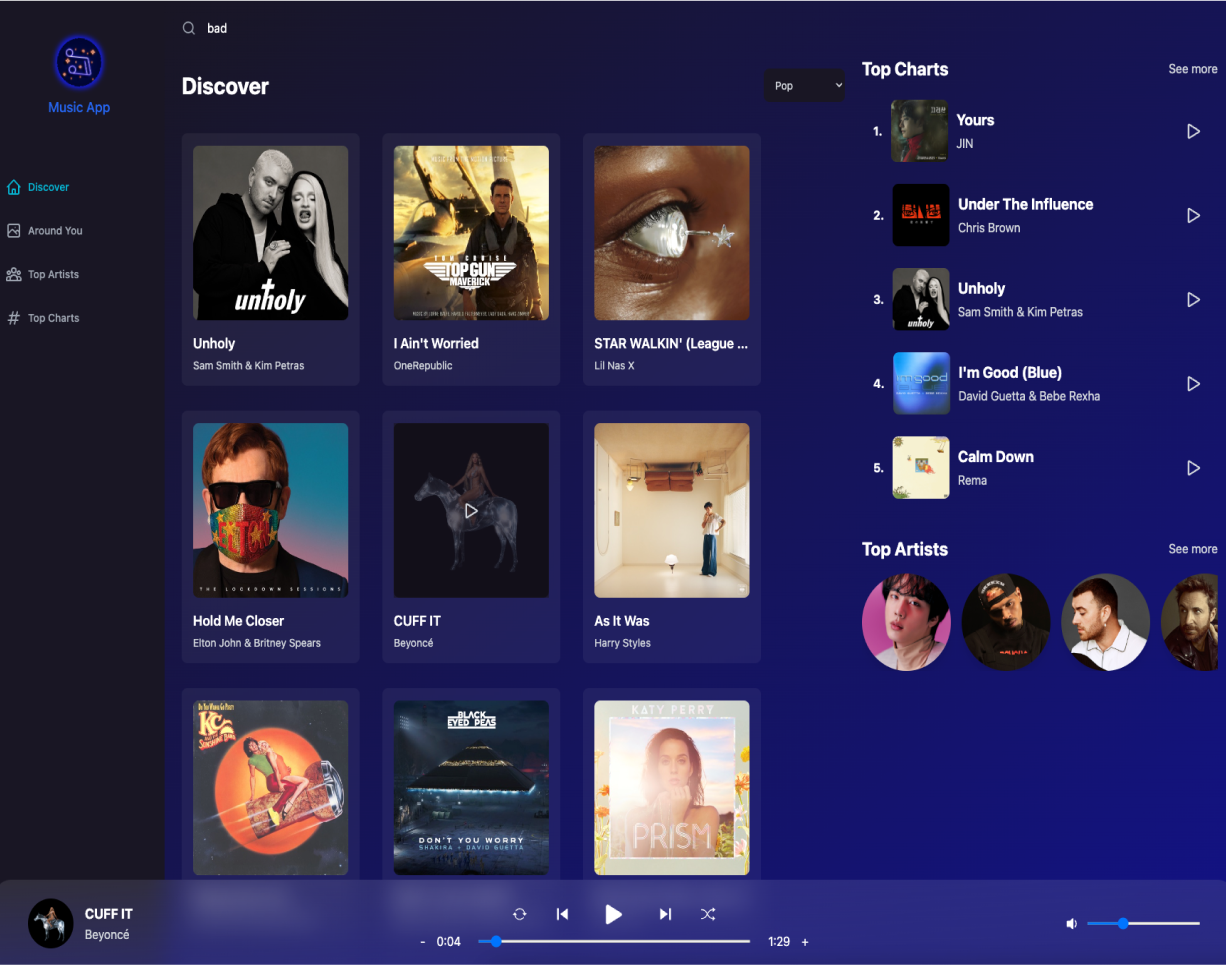Mute using the speaker volume icon
This screenshot has width=1226, height=965.
click(x=1071, y=923)
